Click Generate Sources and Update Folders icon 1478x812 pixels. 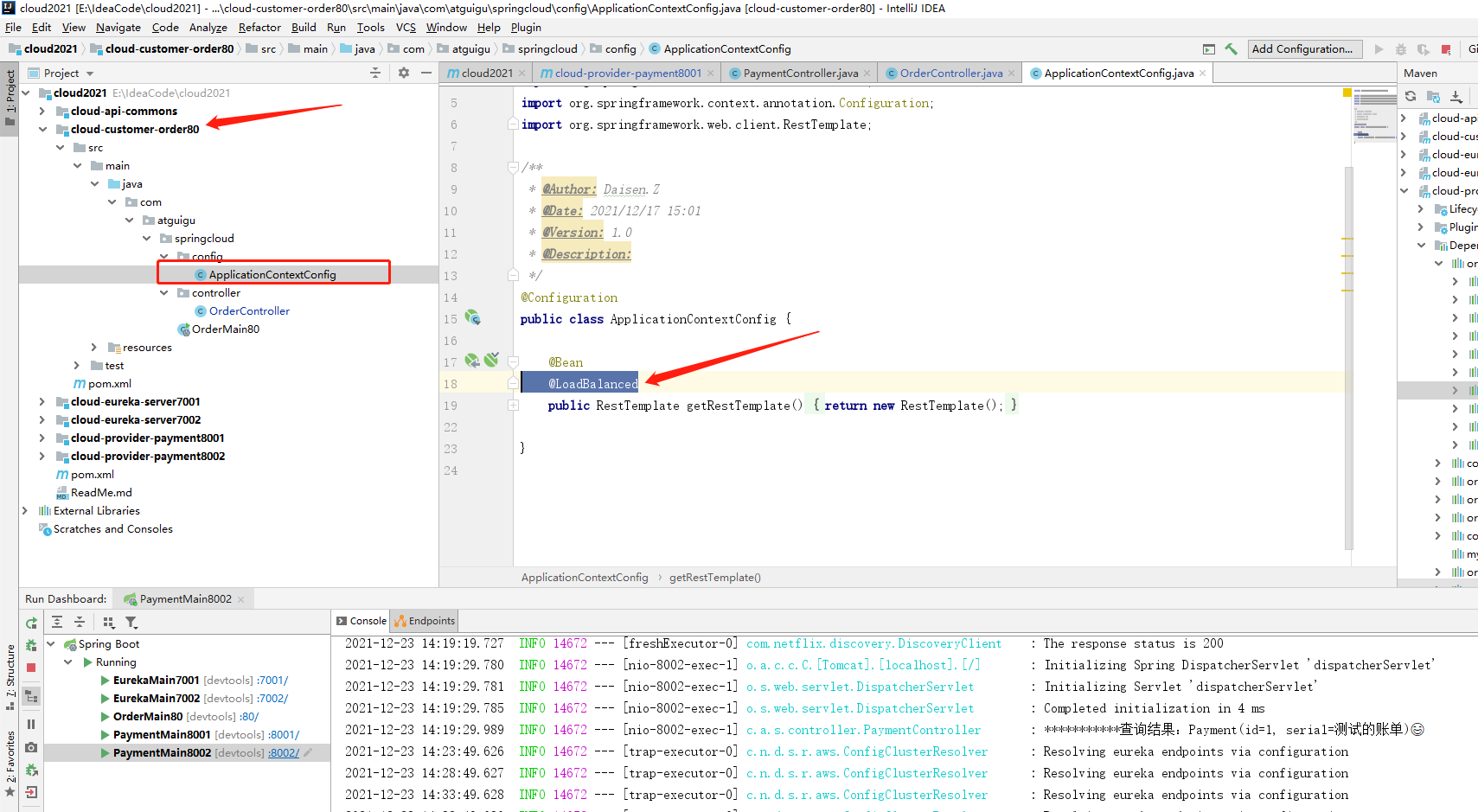(1433, 96)
